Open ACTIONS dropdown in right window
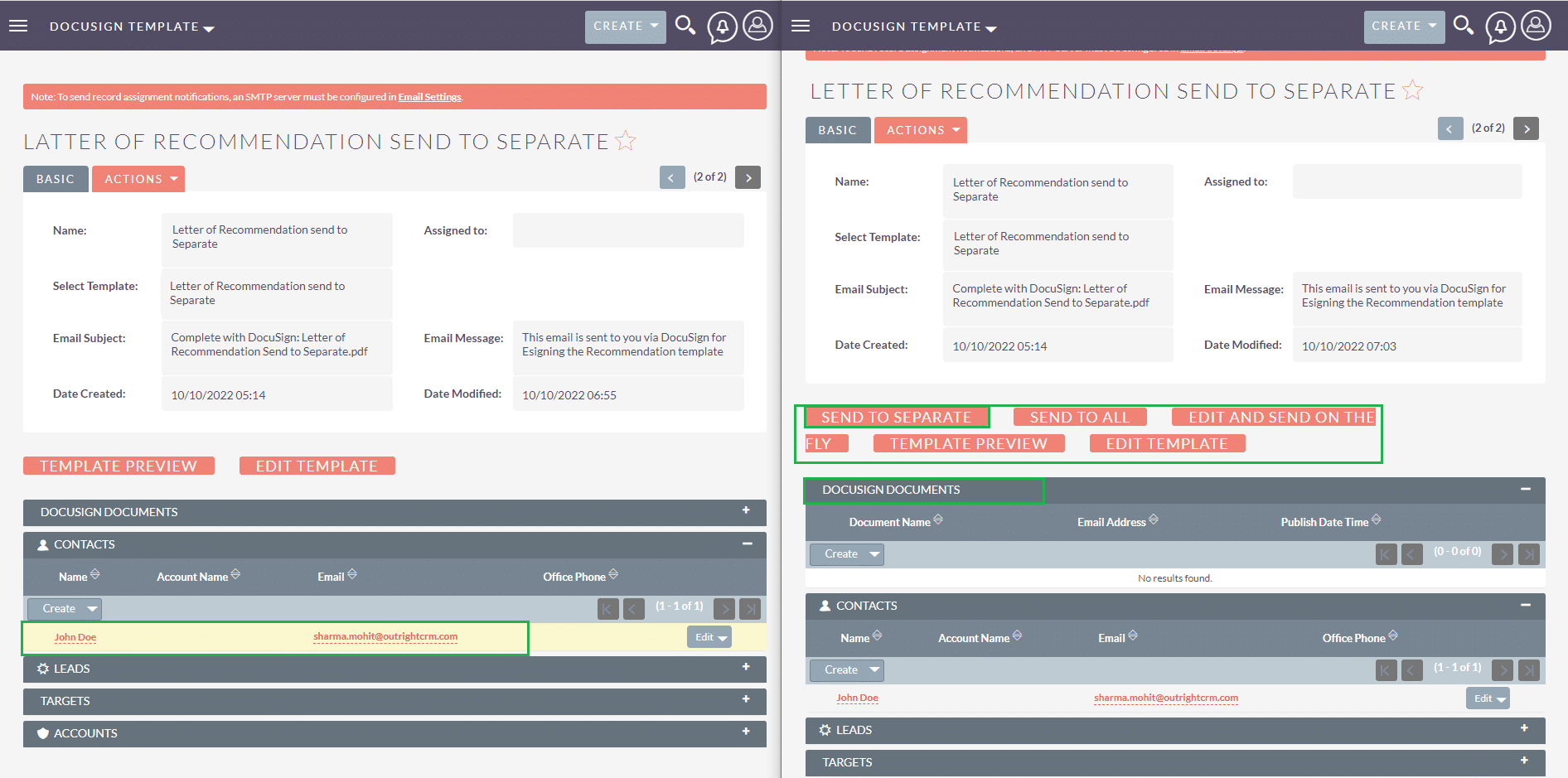This screenshot has width=1568, height=778. click(921, 130)
